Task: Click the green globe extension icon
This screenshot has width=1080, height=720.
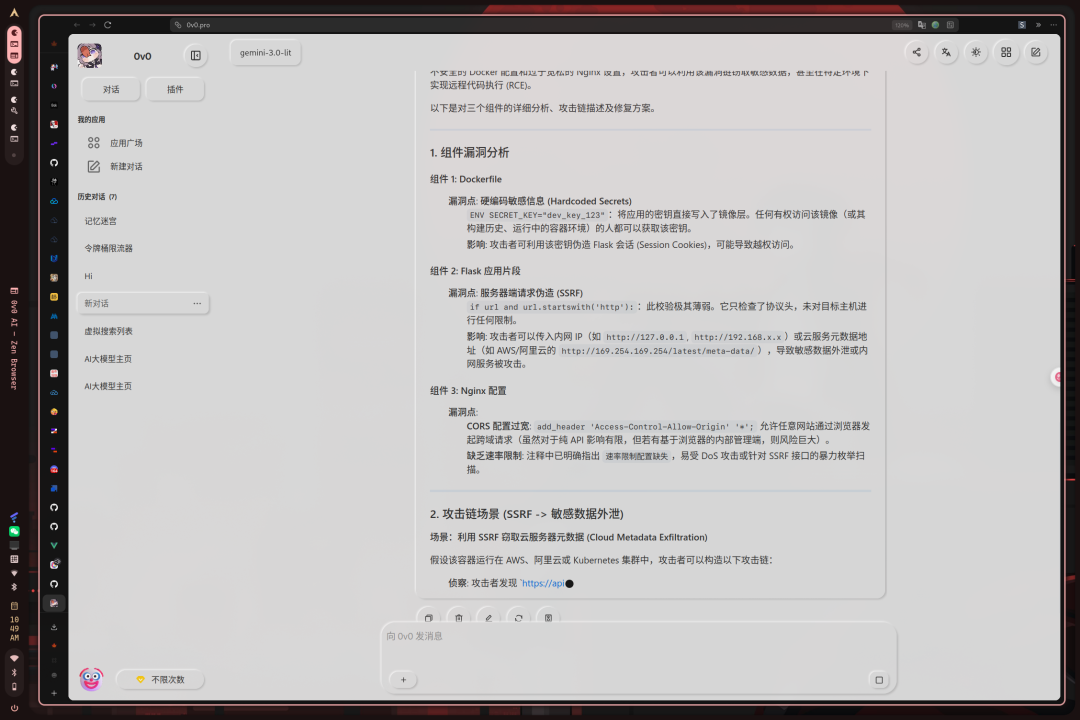Action: 935,25
